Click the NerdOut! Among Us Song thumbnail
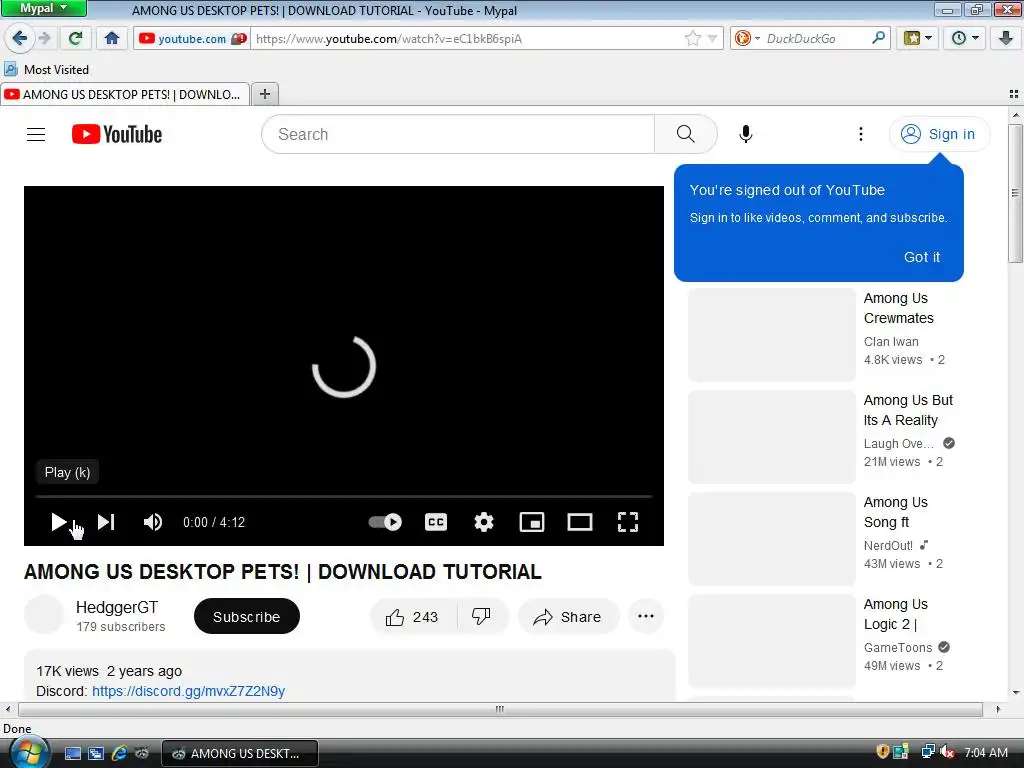The image size is (1024, 768). click(771, 539)
